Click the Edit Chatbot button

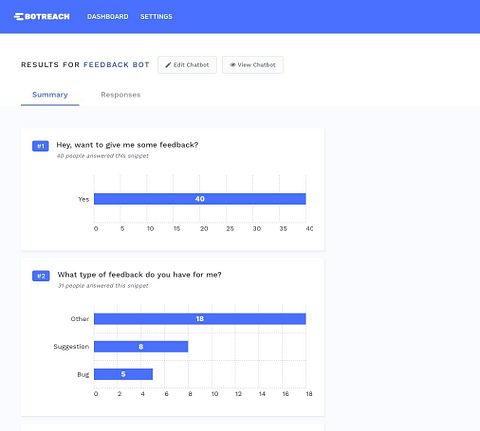[187, 65]
